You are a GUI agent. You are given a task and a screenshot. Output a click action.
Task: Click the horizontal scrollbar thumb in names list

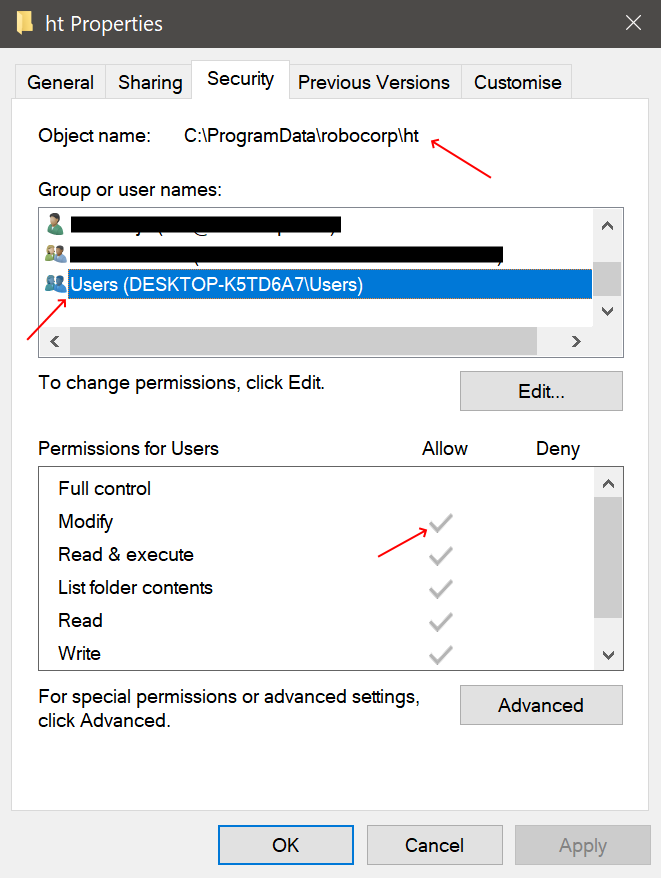coord(303,342)
